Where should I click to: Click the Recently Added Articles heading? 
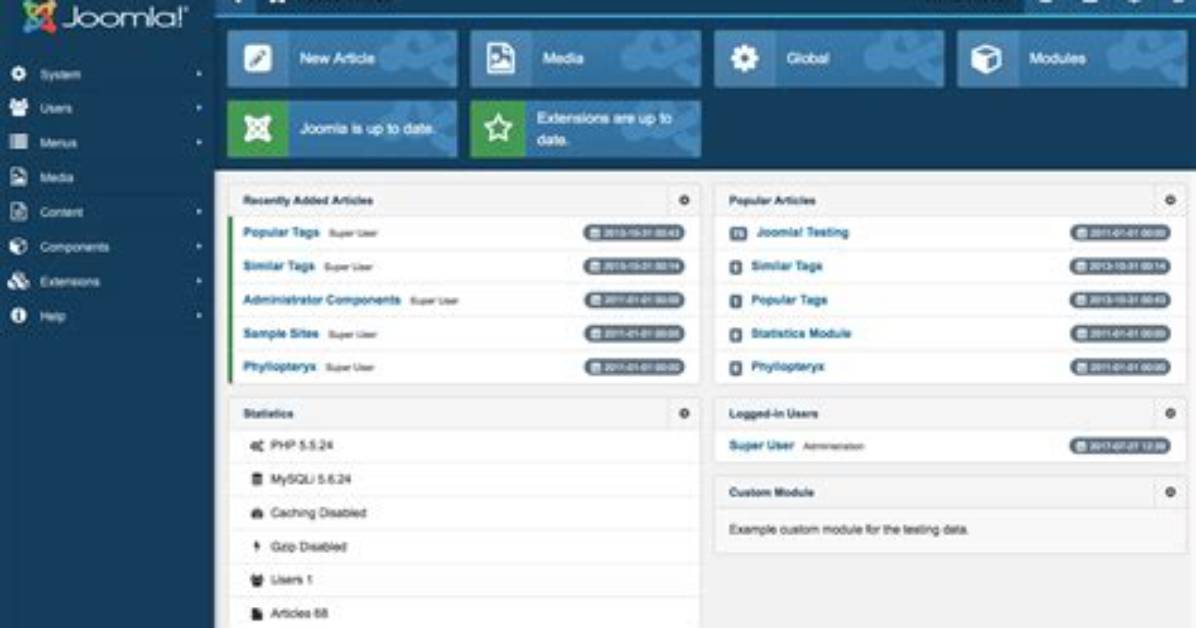pos(307,200)
